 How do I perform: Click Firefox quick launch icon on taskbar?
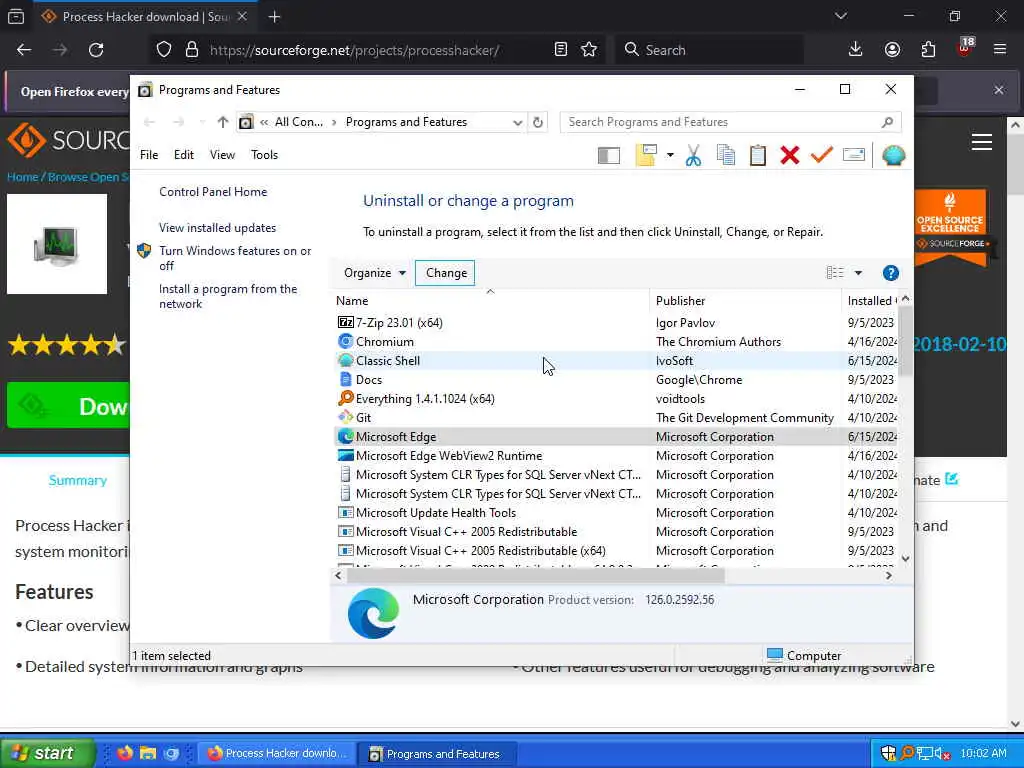(125, 753)
